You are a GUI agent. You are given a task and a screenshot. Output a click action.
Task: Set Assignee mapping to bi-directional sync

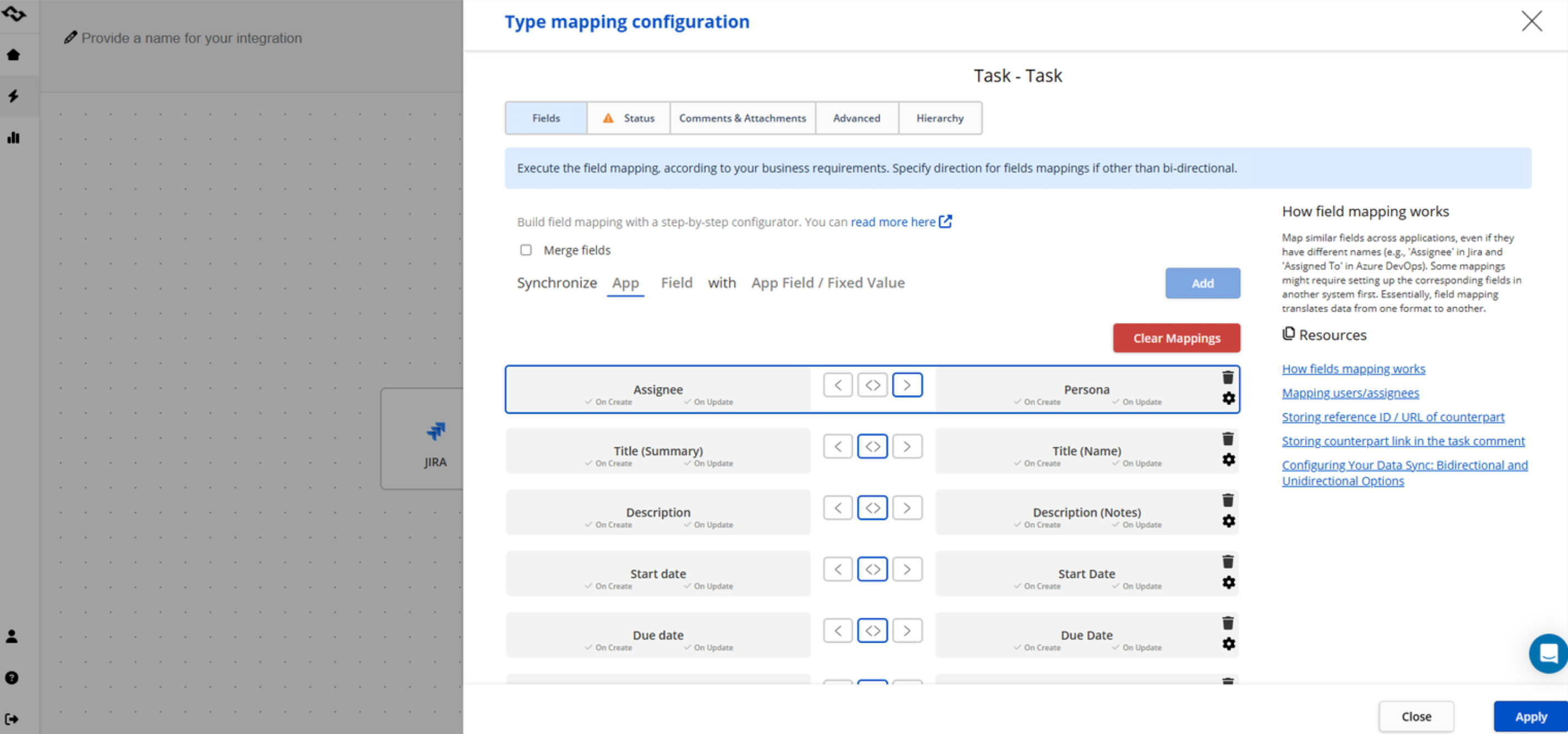tap(872, 385)
